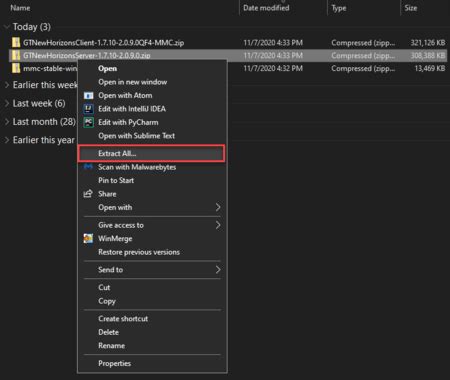The height and width of the screenshot is (380, 450).
Task: Expand the Last week group
Action: pos(7,103)
